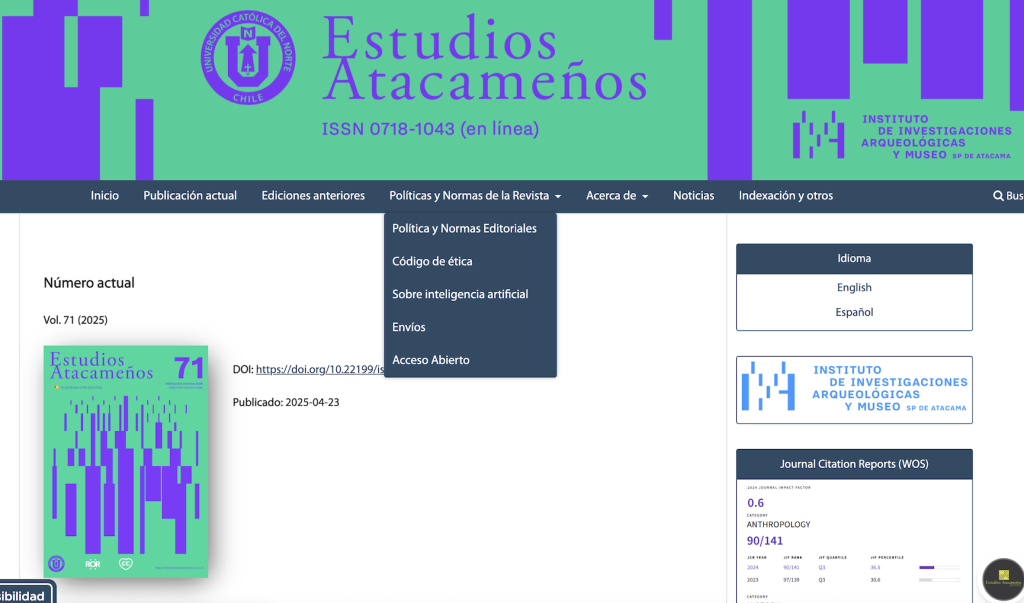1024x603 pixels.
Task: Select Política y Normas Editoriales from dropdown
Action: 464,228
